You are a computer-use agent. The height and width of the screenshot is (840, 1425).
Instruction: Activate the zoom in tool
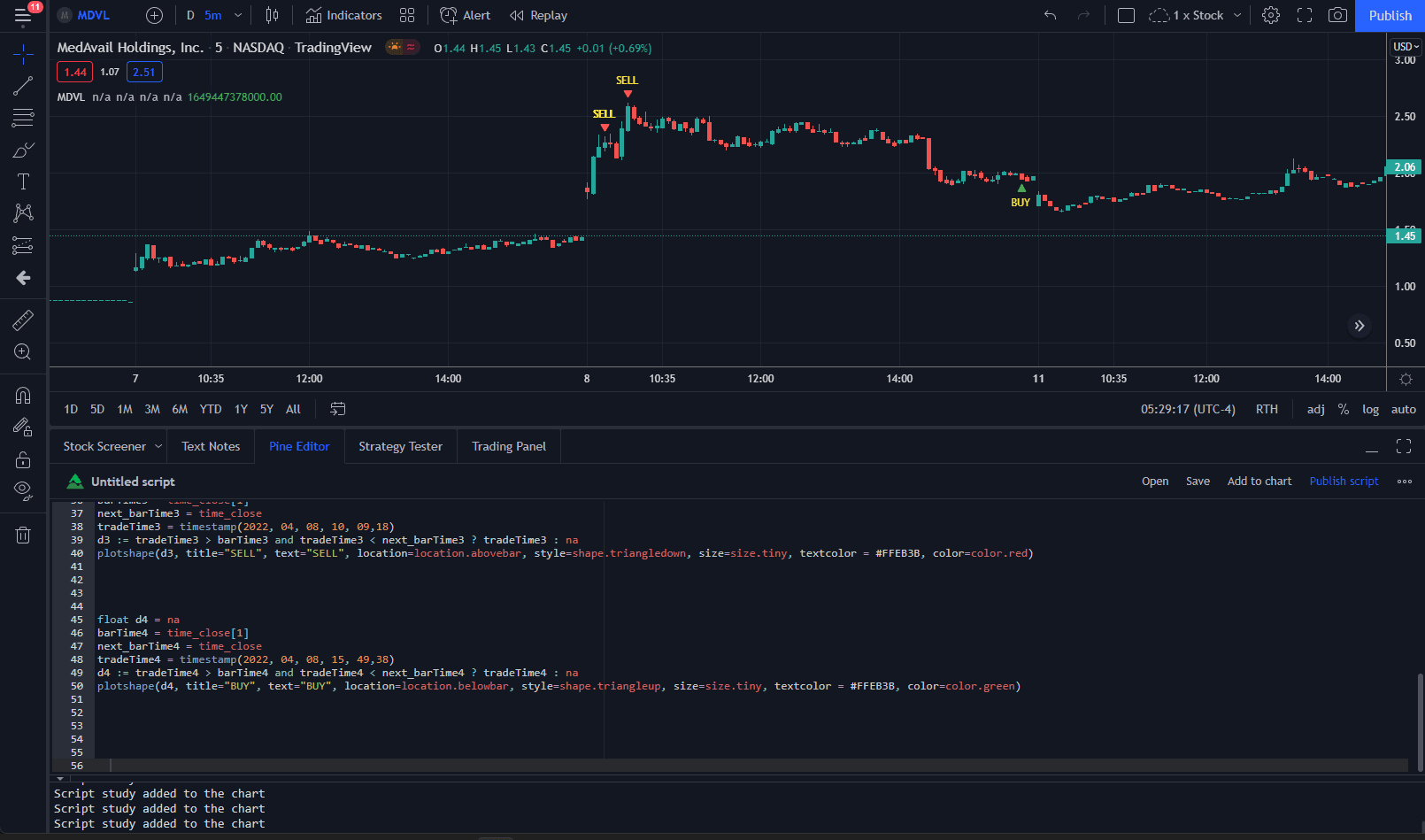(23, 352)
